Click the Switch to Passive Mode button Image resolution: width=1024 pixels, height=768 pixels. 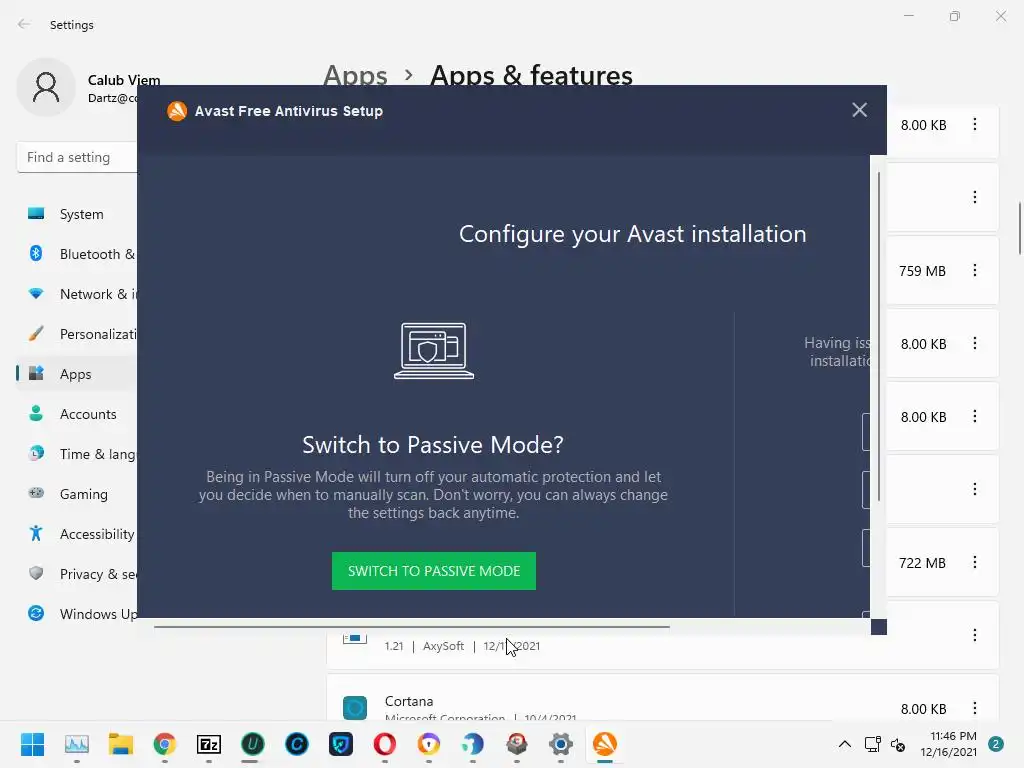tap(434, 571)
